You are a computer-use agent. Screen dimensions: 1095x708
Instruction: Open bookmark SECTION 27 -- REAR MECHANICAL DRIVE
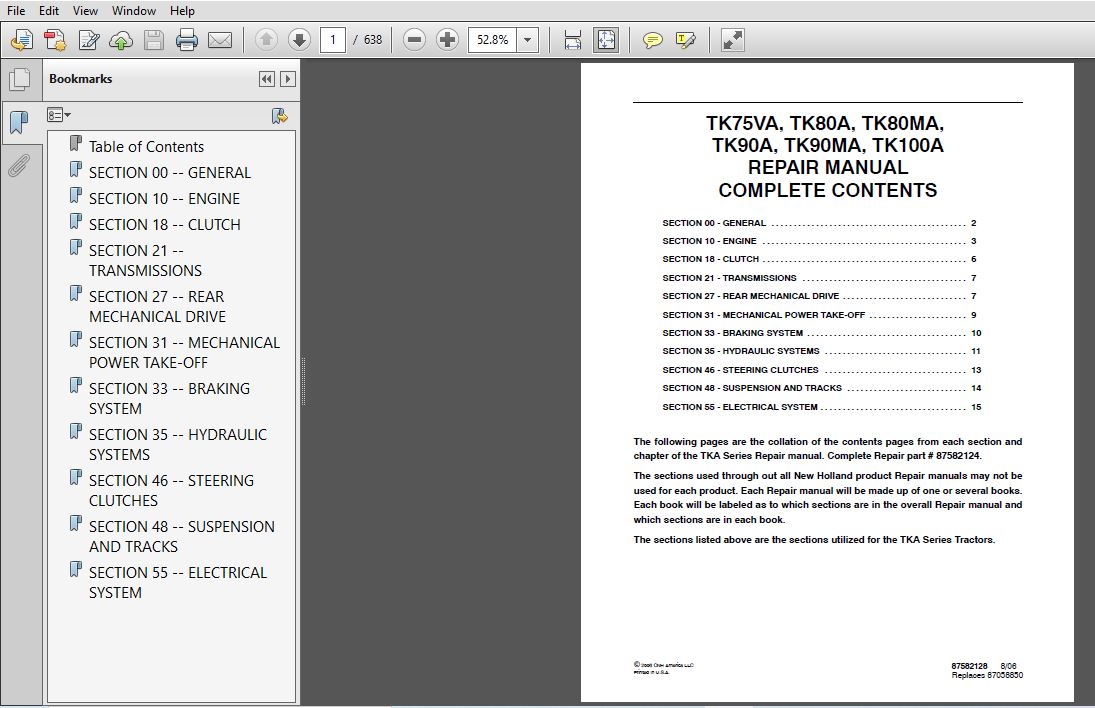pos(157,307)
